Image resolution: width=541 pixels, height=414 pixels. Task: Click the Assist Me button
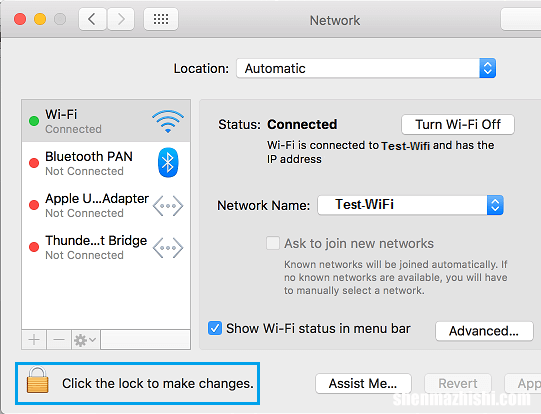point(363,383)
